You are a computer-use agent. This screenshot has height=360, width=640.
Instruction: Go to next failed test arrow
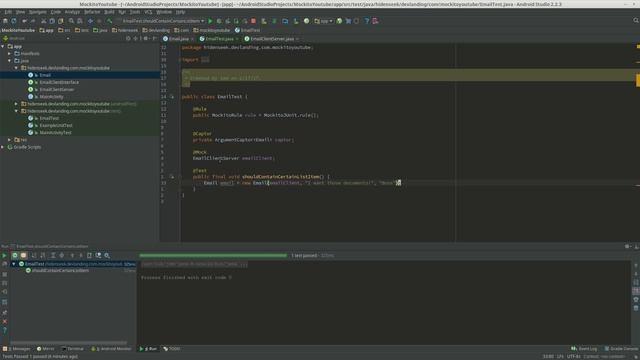click(x=81, y=256)
